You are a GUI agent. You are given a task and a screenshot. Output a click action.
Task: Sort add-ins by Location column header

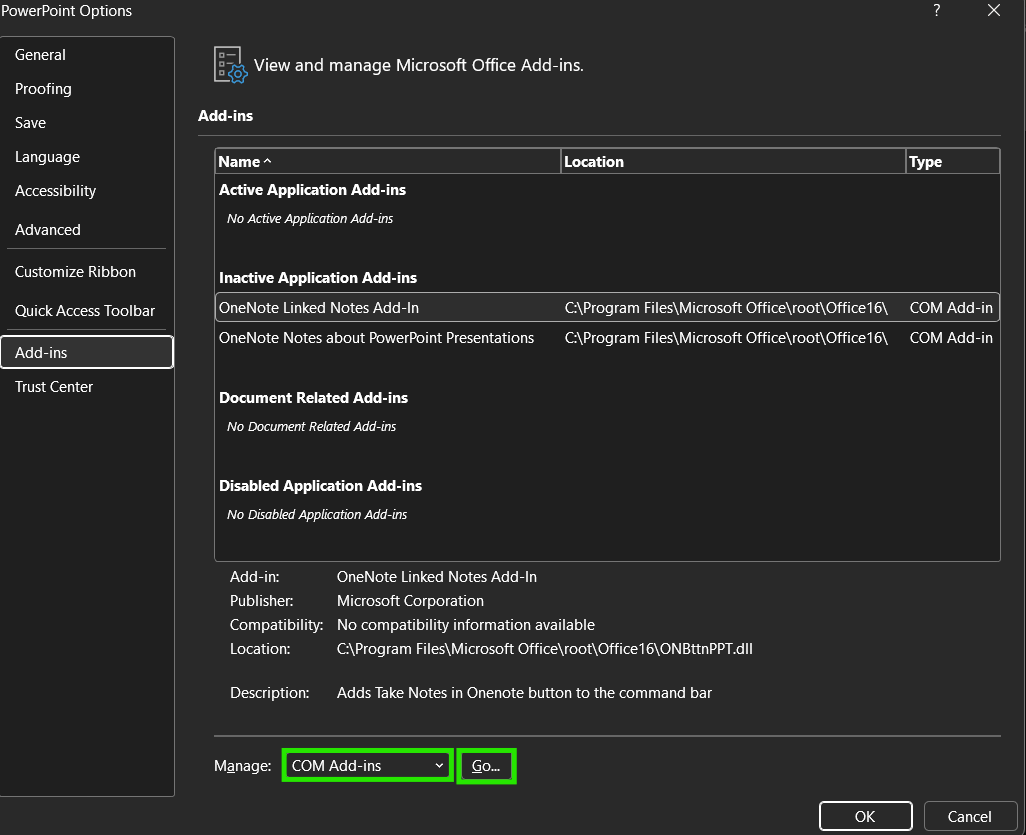733,162
